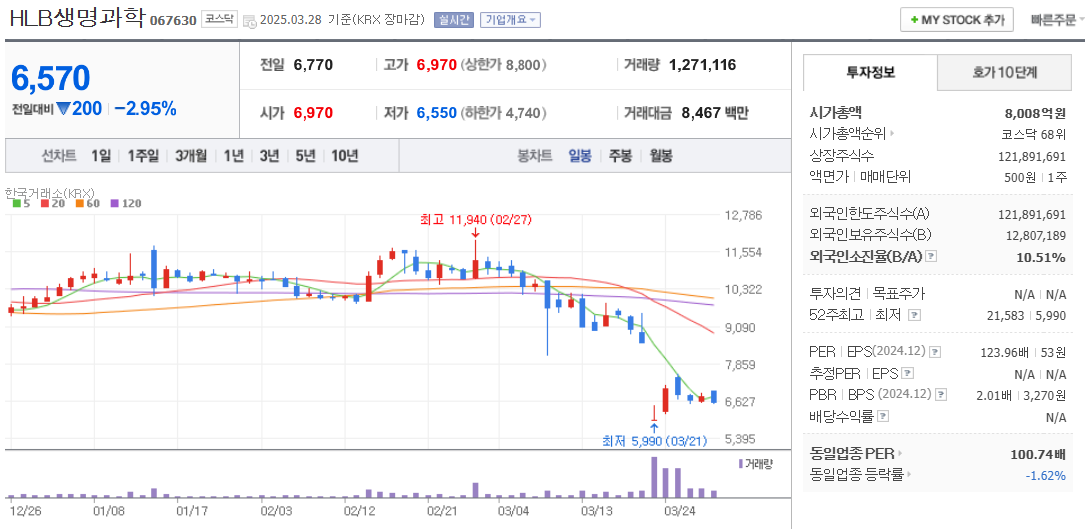Viewport: 1092px width, 529px height.
Task: Click the 코스닥 market badge
Action: pyautogui.click(x=219, y=19)
